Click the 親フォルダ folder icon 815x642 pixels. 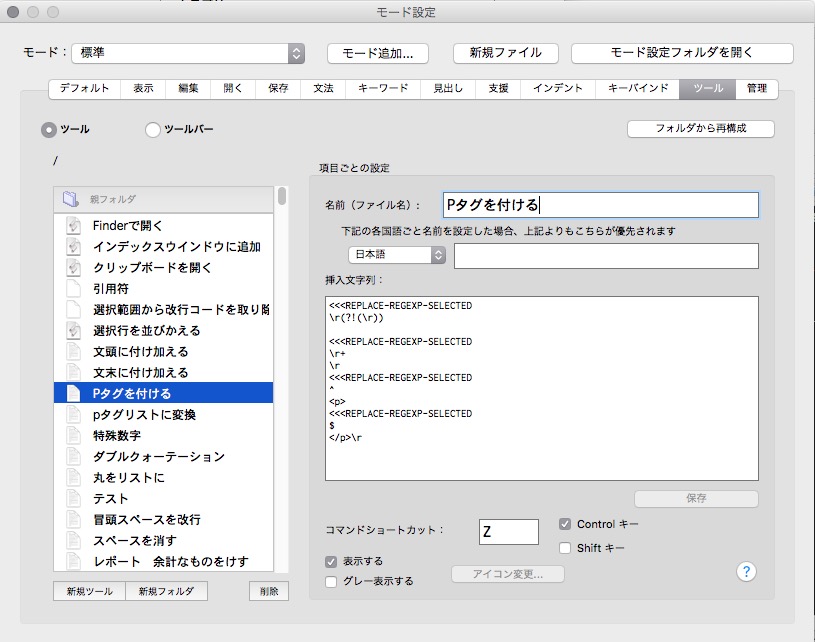[x=71, y=199]
